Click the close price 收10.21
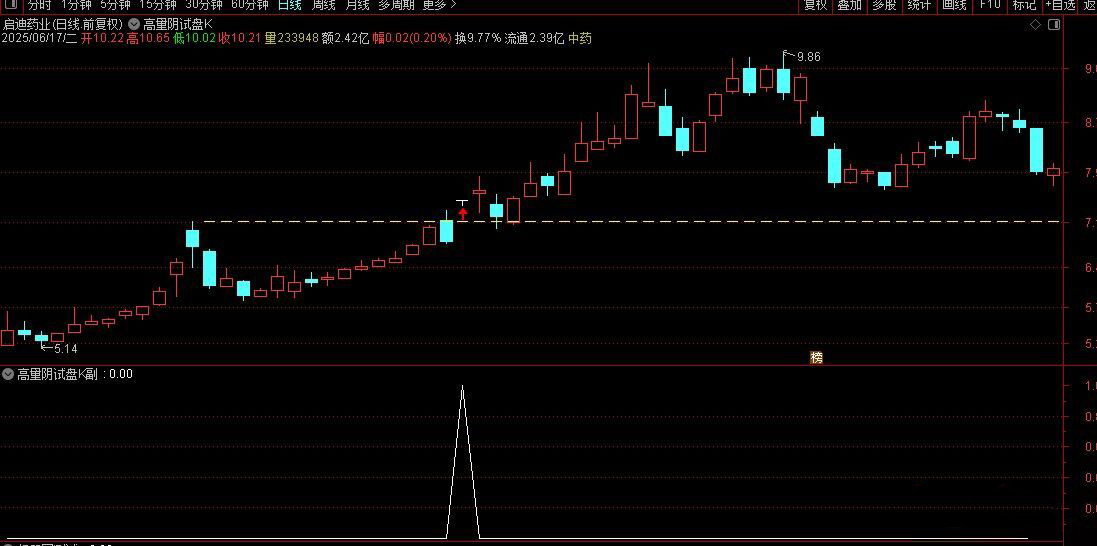Viewport: 1097px width, 546px height. coord(240,38)
